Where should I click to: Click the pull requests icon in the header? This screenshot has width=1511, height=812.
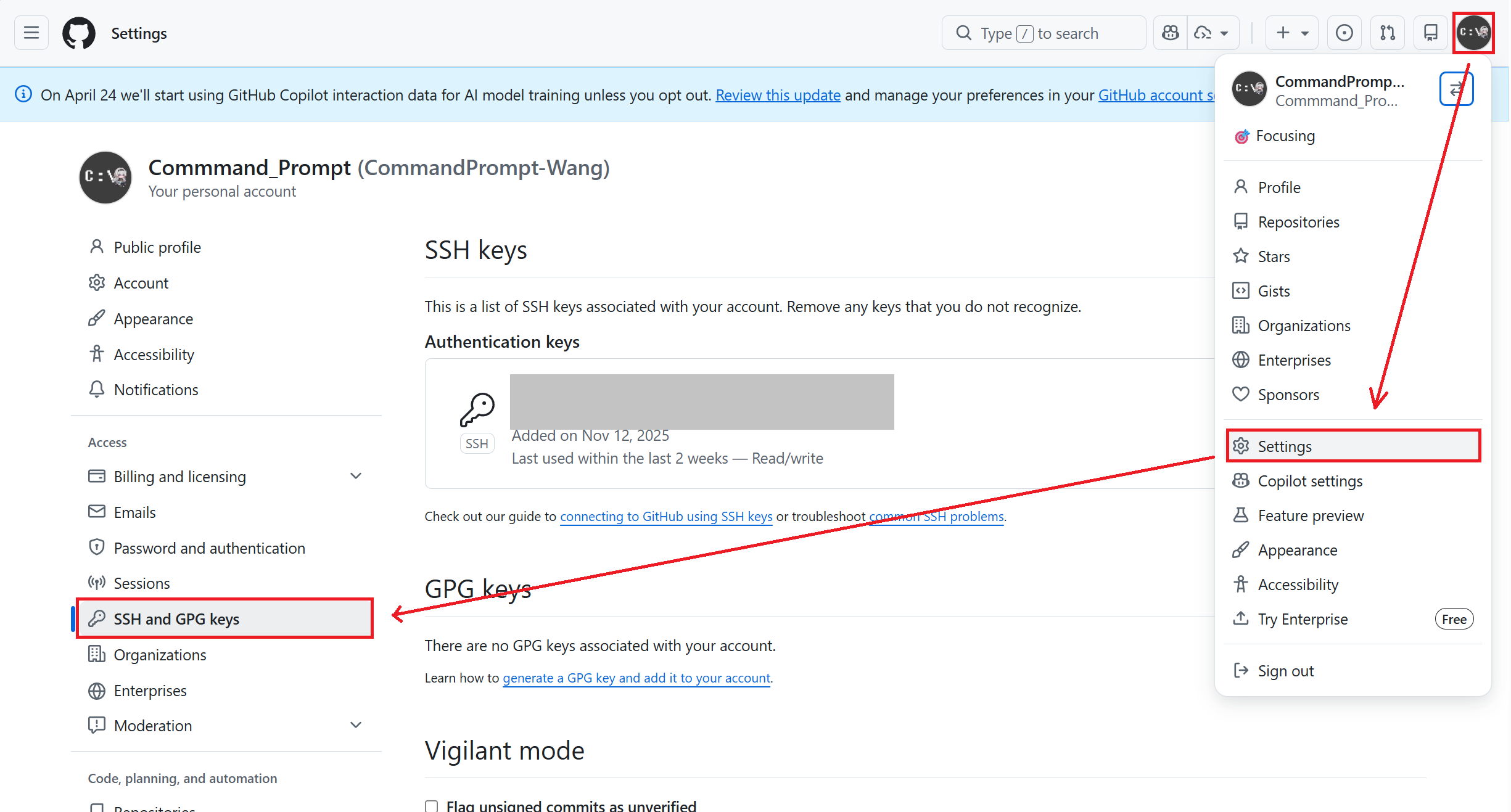pos(1387,33)
